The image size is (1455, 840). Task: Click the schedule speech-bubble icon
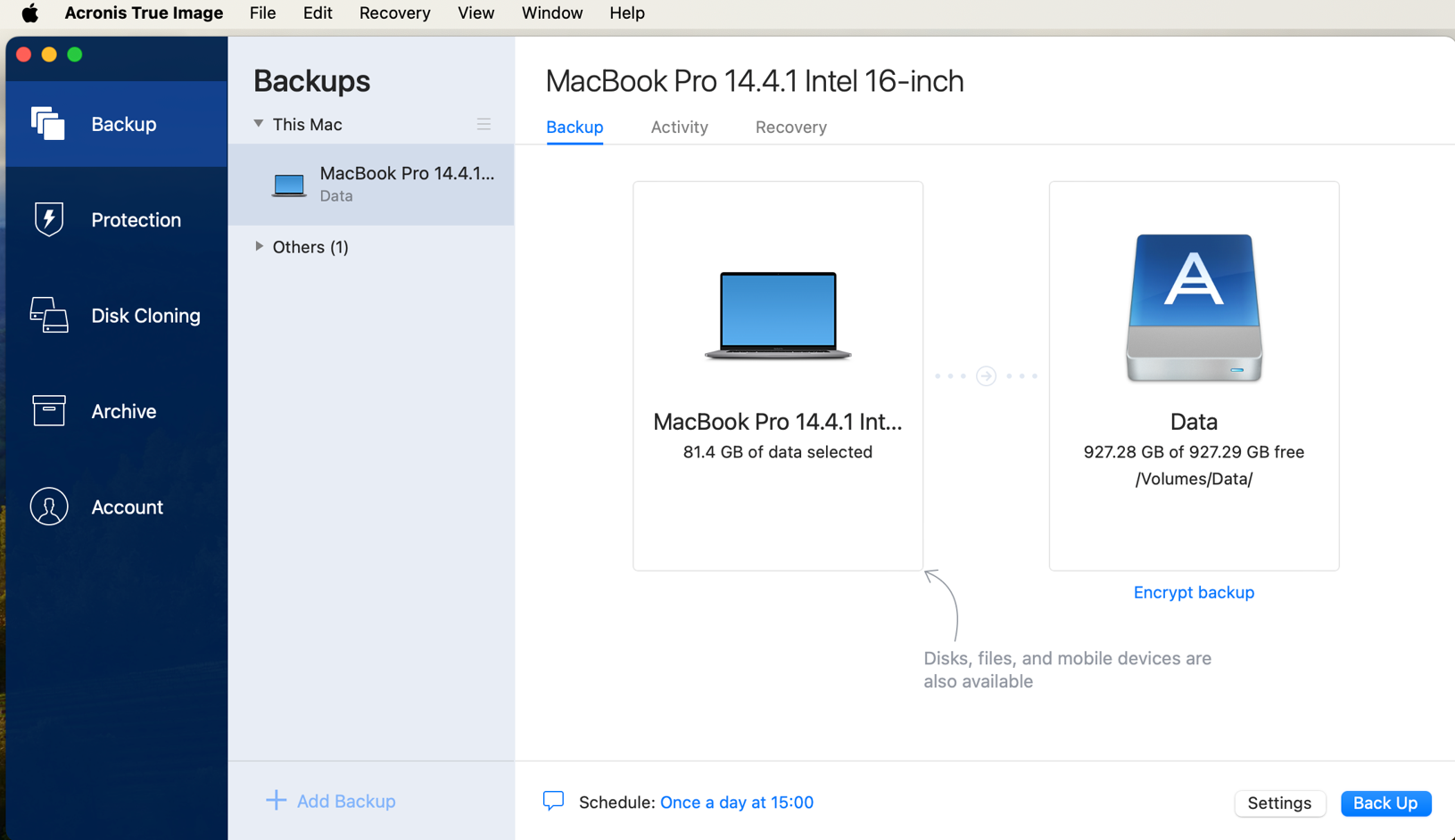coord(554,802)
